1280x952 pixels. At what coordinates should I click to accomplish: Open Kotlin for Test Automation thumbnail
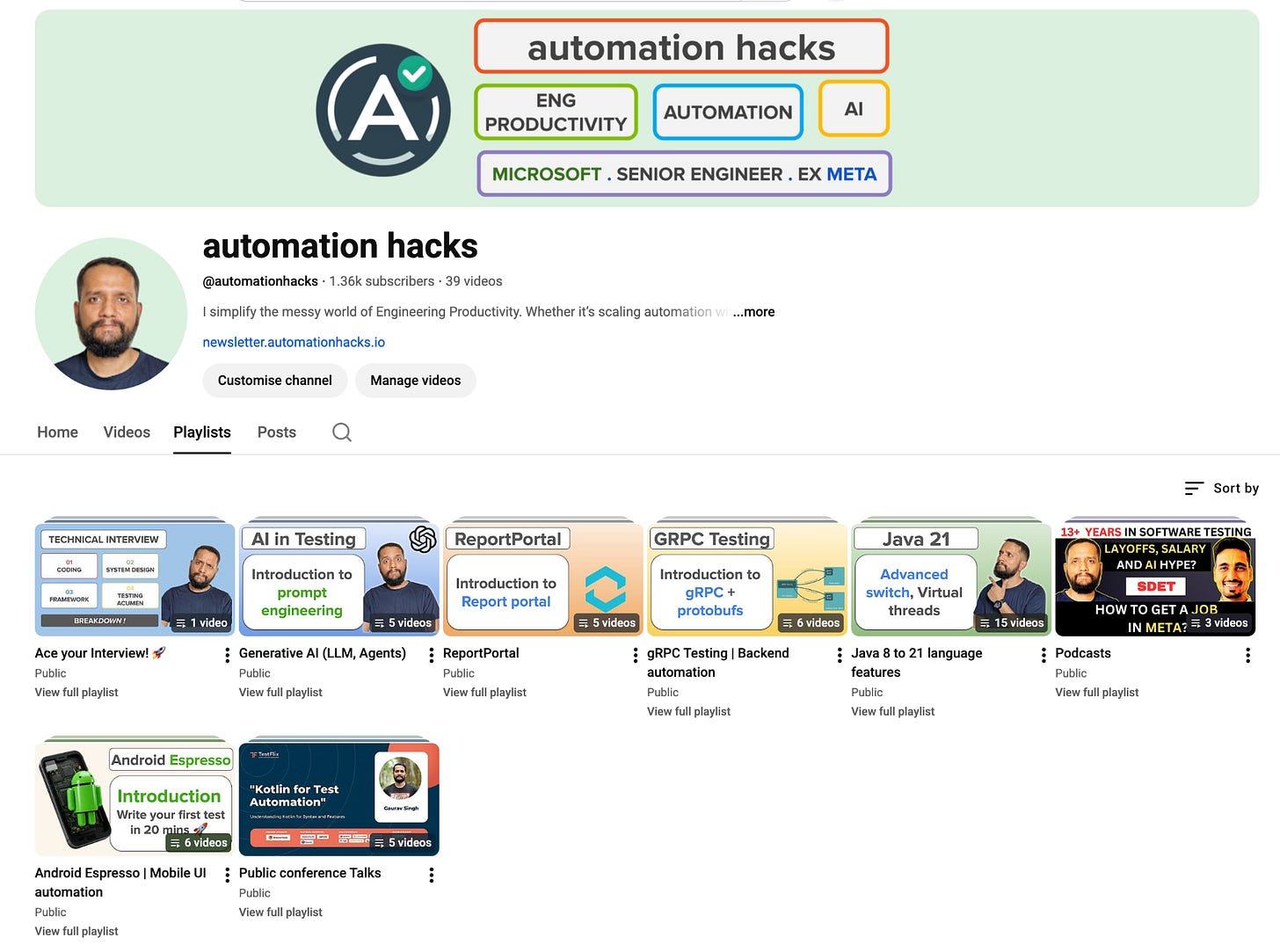tap(338, 799)
